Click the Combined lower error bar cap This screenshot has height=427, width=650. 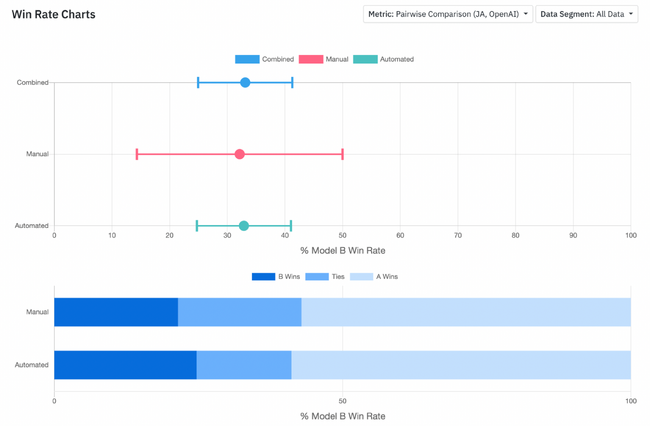[x=198, y=82]
